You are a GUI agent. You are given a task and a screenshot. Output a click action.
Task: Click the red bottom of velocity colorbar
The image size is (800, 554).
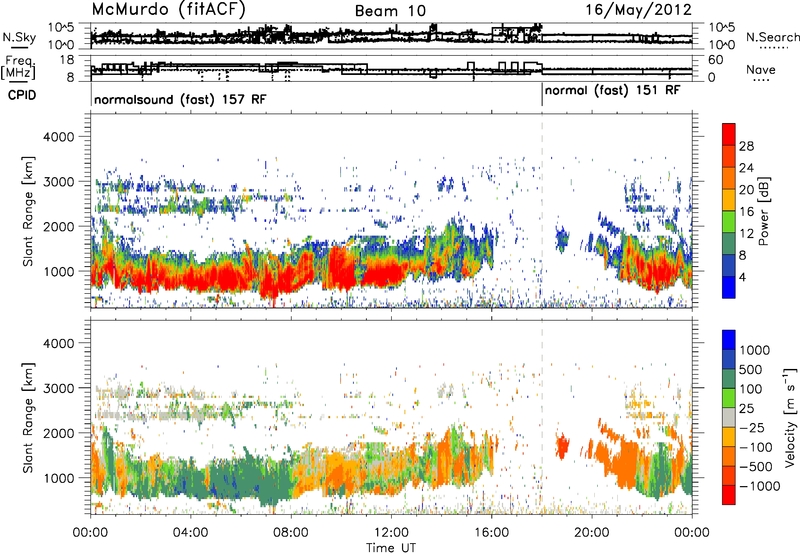(729, 495)
